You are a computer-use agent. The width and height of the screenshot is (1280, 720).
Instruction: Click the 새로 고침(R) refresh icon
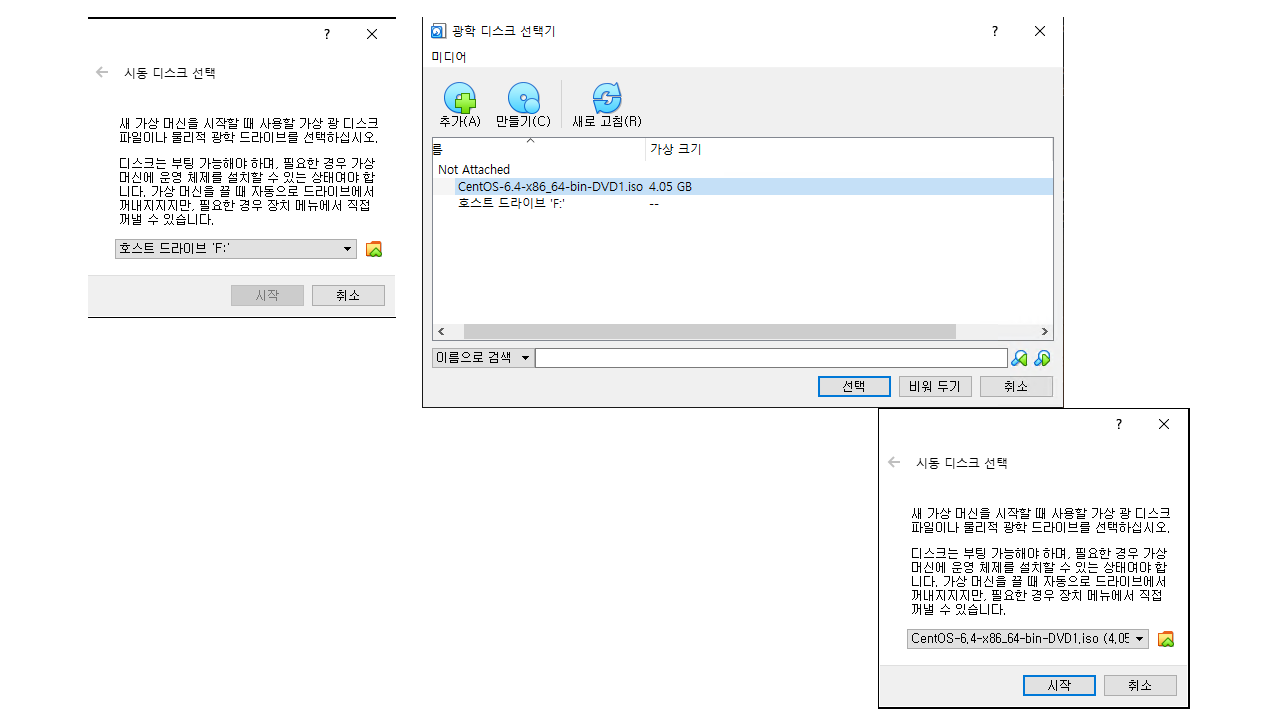606,99
